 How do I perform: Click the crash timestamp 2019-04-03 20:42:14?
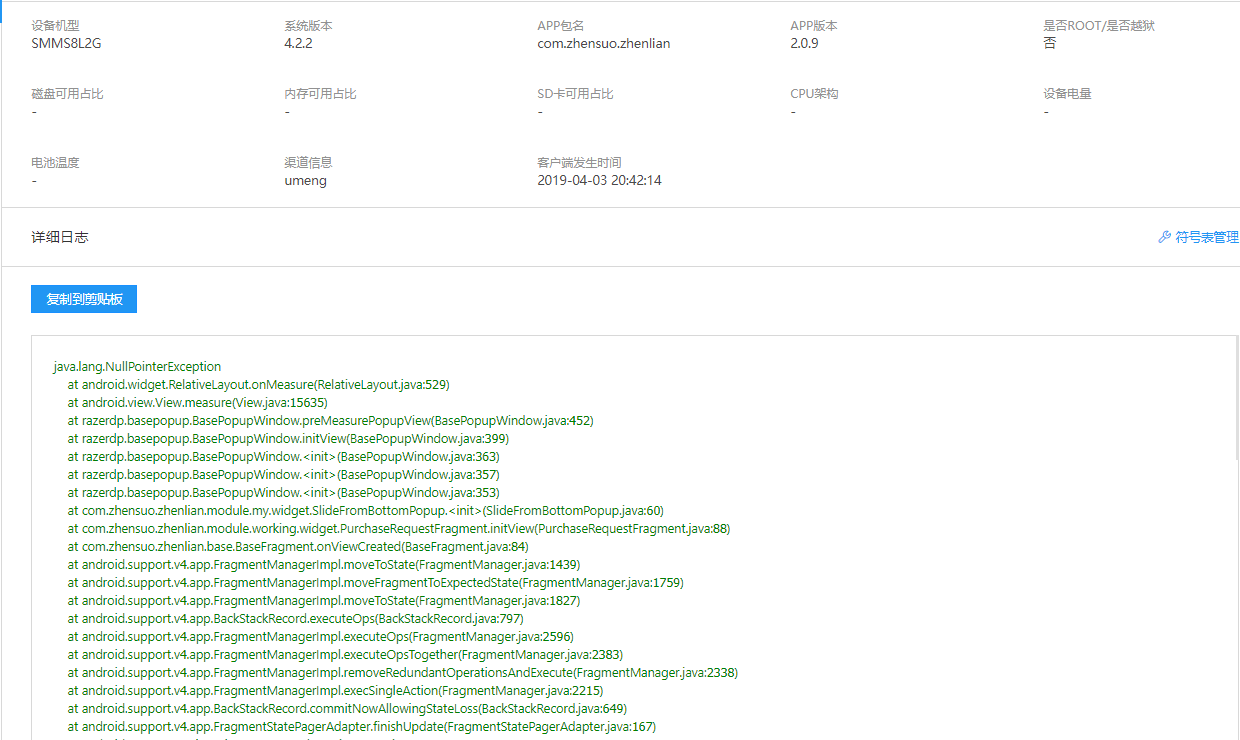pos(600,180)
